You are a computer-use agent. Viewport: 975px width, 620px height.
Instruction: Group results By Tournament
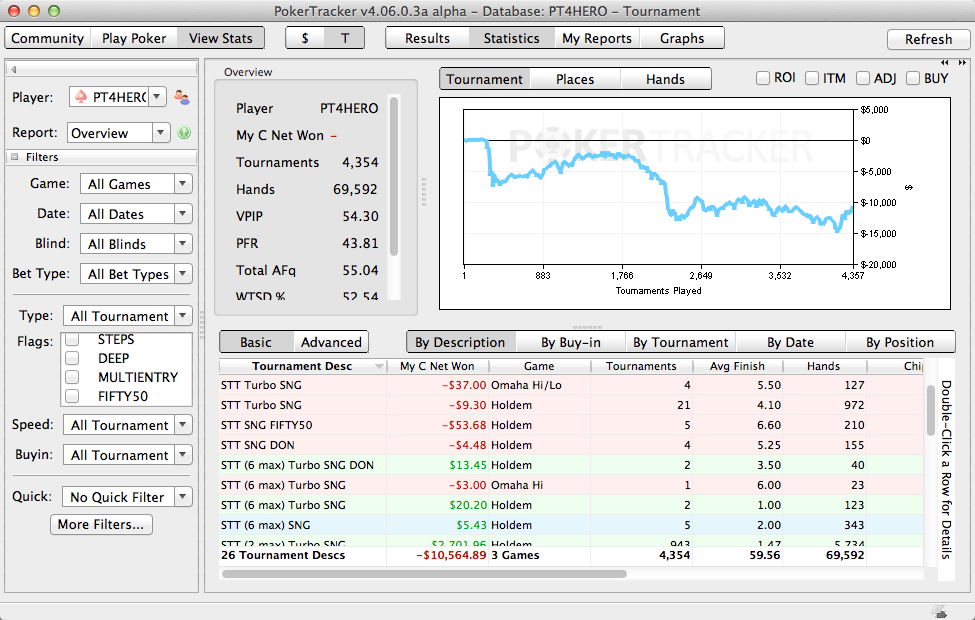click(x=681, y=342)
